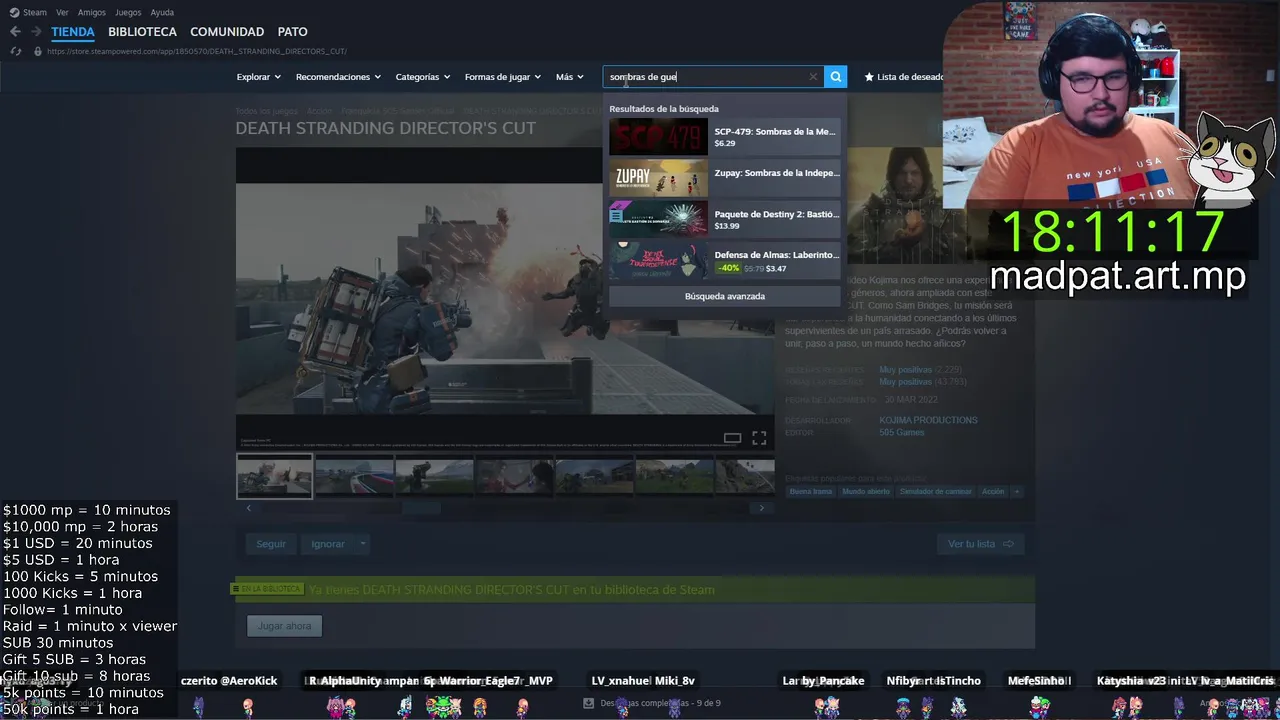The height and width of the screenshot is (720, 1280).
Task: Click the Seguir button
Action: click(271, 544)
